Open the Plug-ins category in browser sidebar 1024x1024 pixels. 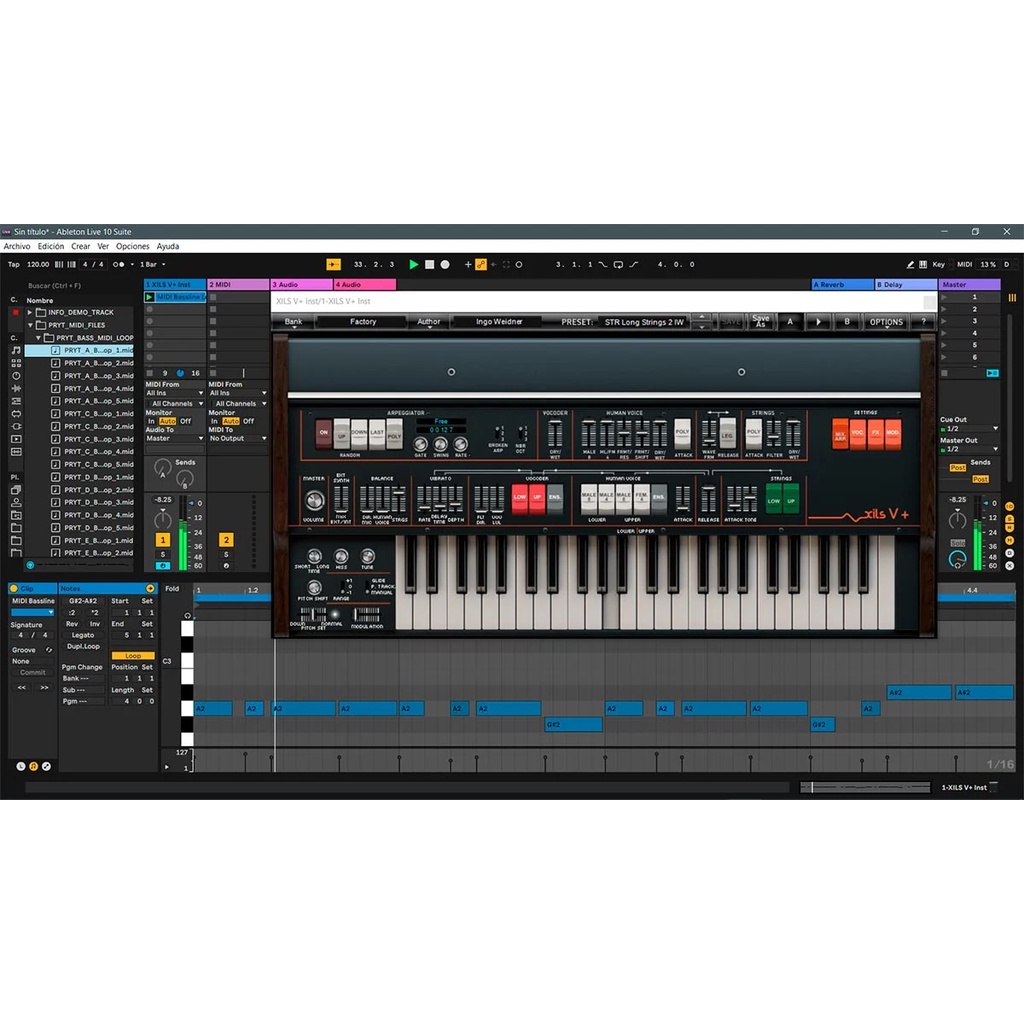16,426
